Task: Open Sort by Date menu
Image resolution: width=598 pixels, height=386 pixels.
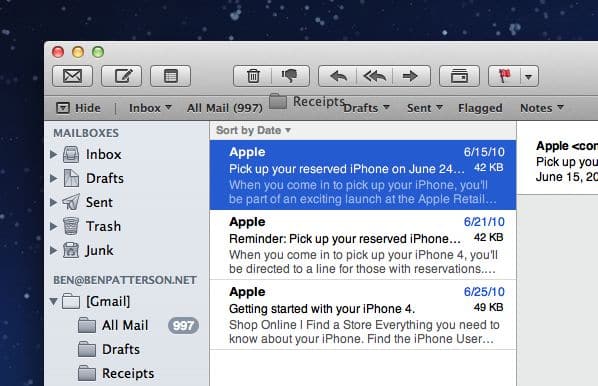Action: [253, 130]
